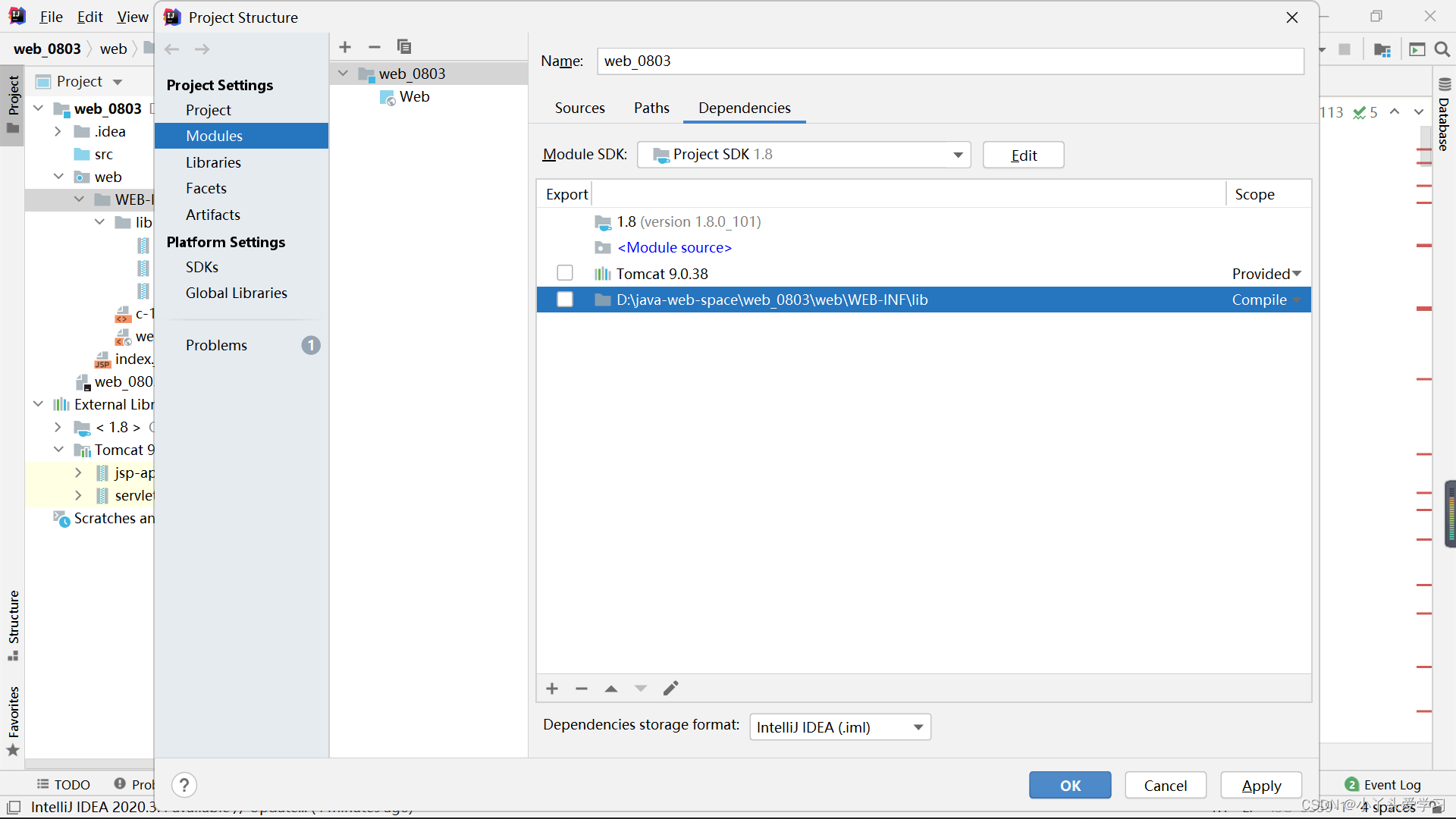The image size is (1456, 819).
Task: Click the module Name input field
Action: tap(951, 61)
